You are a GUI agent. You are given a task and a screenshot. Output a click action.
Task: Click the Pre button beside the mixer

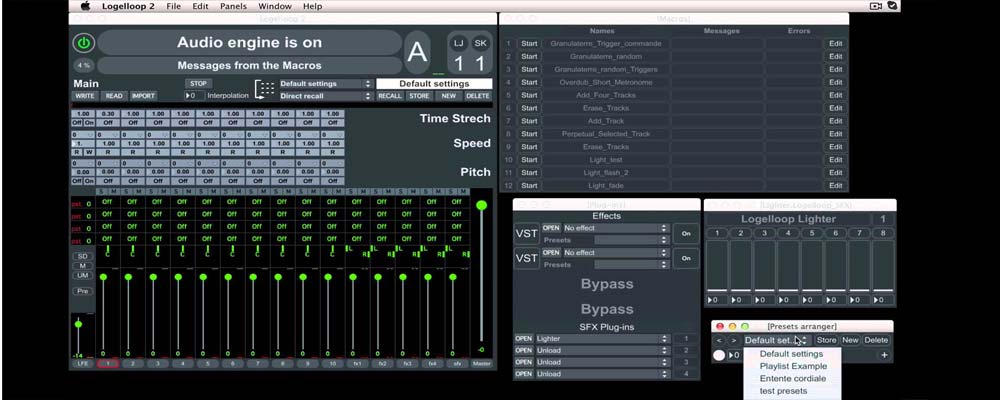click(82, 291)
